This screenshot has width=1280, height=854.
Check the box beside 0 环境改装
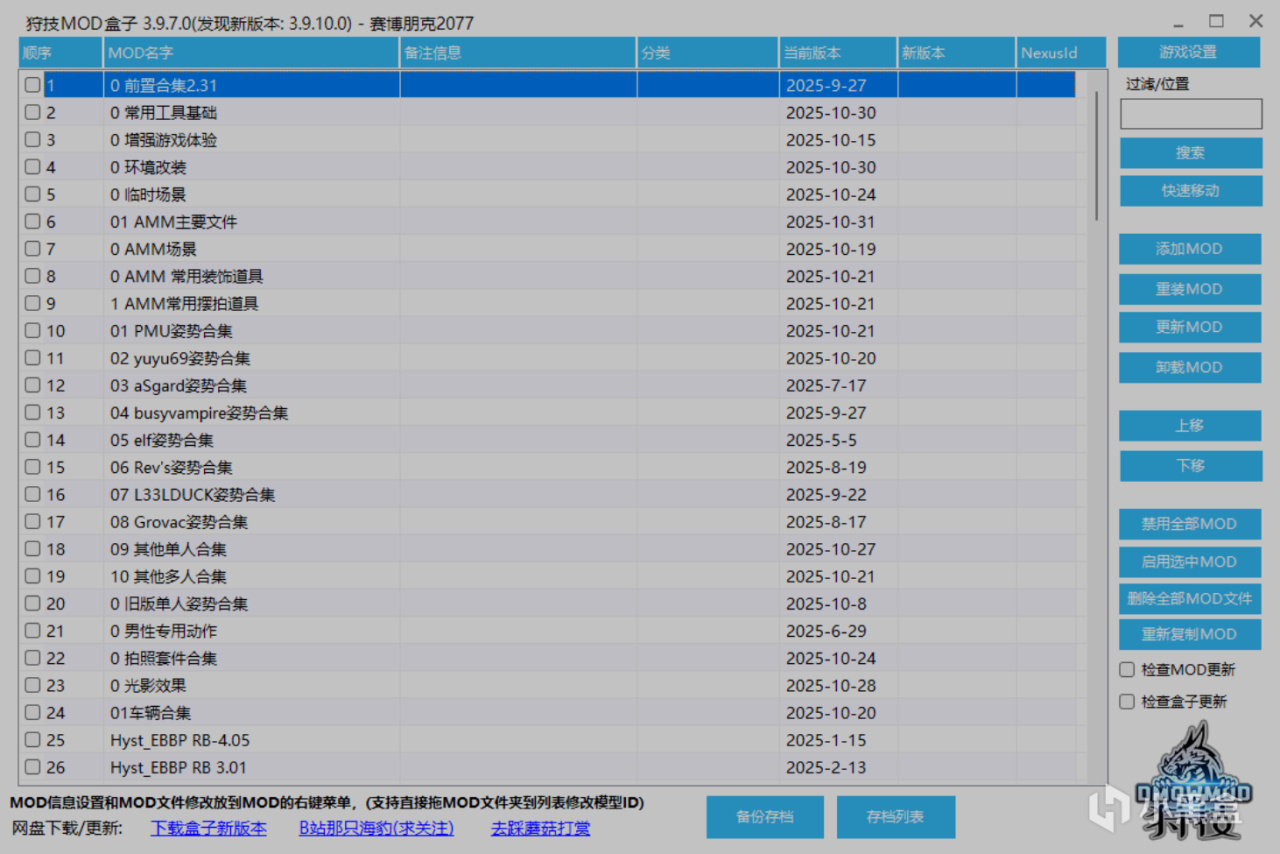click(x=33, y=167)
